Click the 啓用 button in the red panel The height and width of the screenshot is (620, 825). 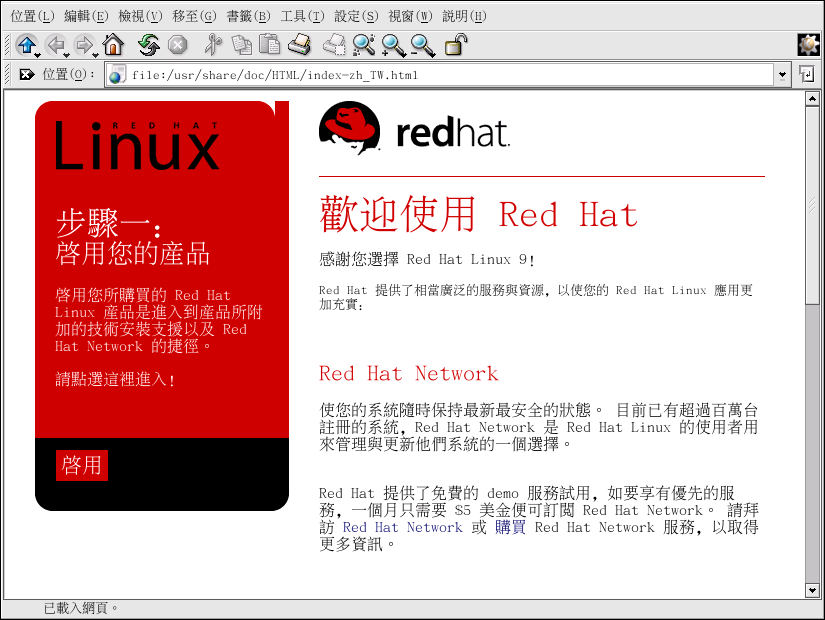(x=82, y=465)
